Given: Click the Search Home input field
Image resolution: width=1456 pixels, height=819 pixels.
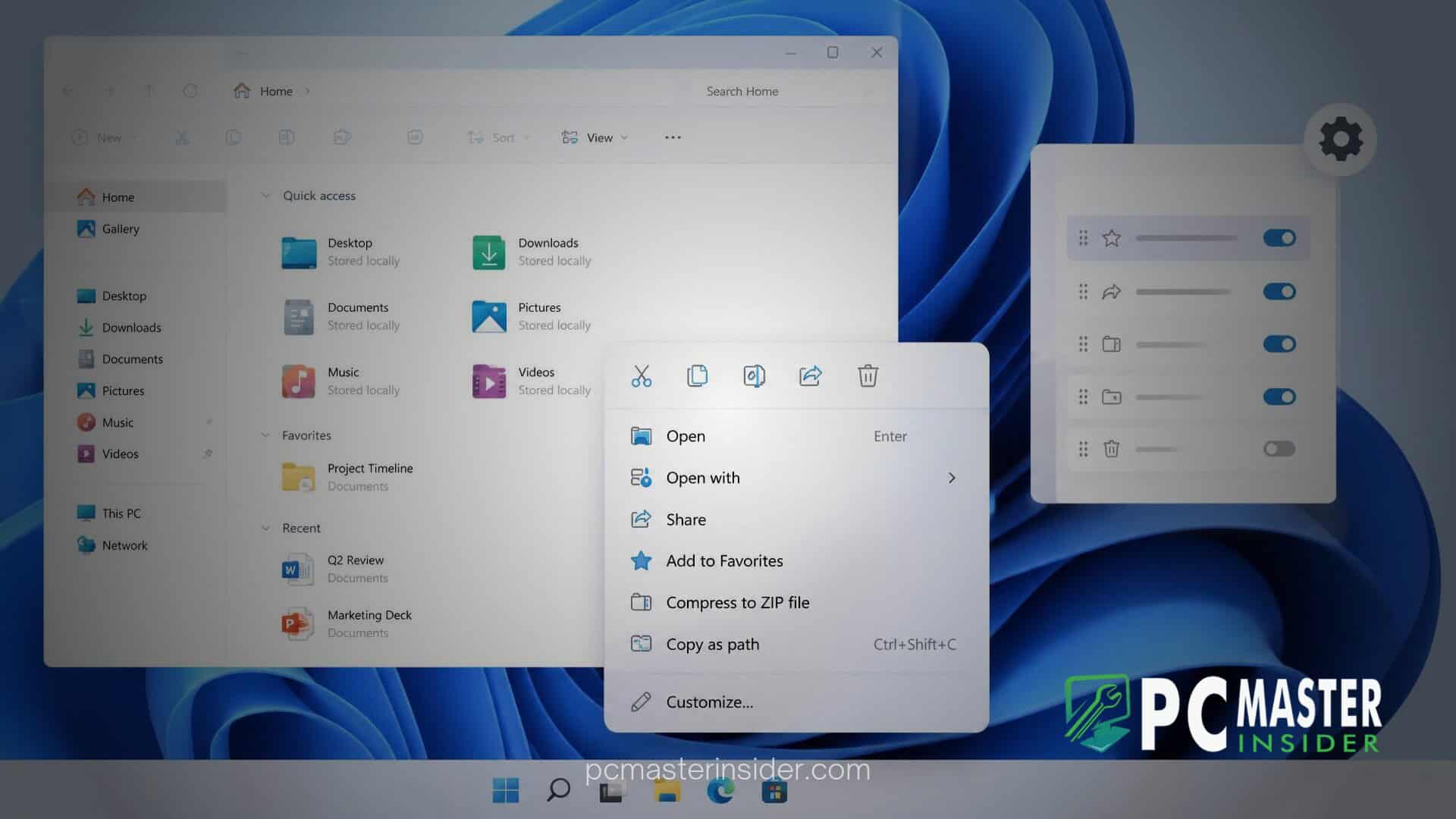Looking at the screenshot, I should coord(789,91).
